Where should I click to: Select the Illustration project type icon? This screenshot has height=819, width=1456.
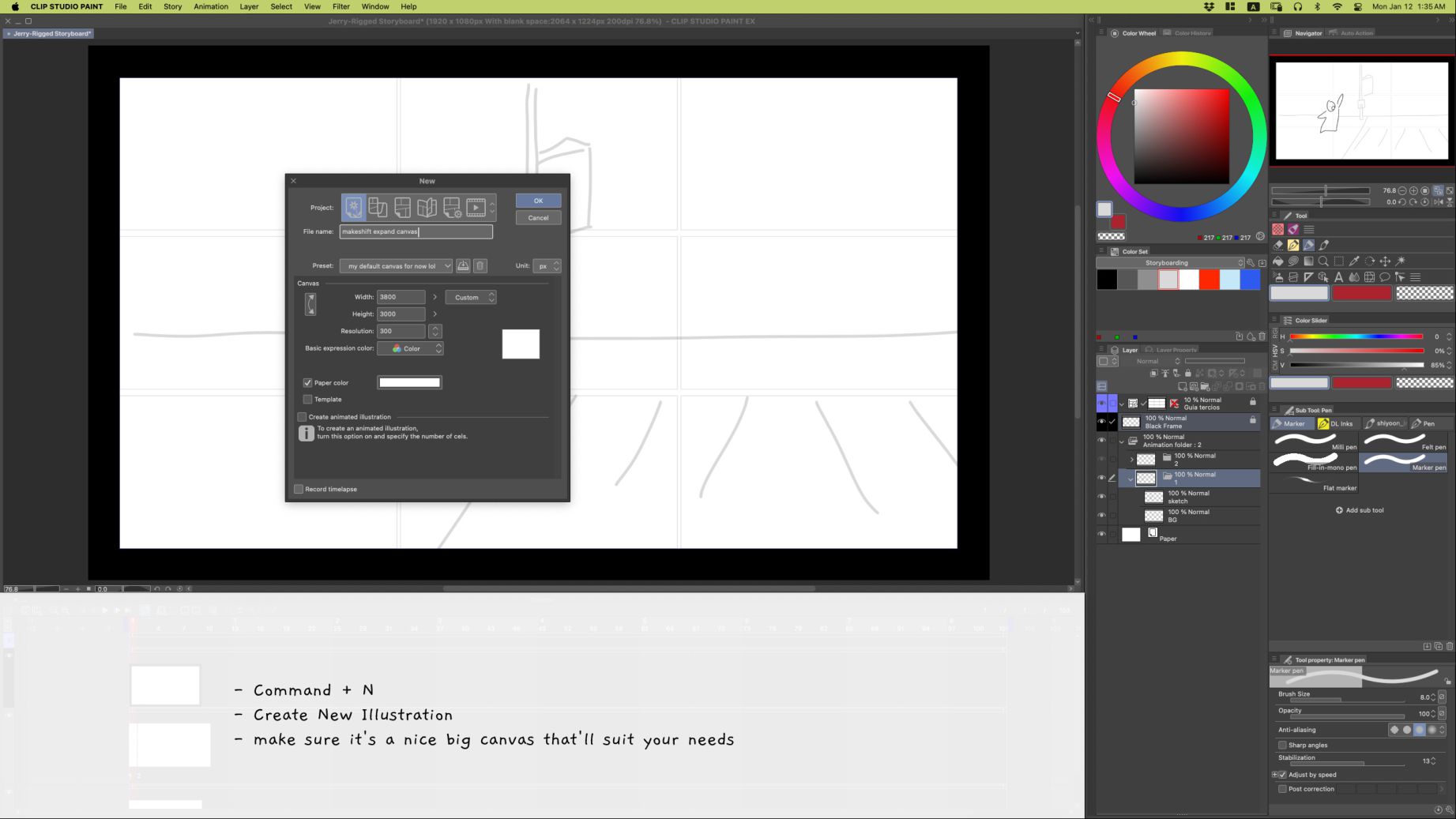pyautogui.click(x=353, y=208)
